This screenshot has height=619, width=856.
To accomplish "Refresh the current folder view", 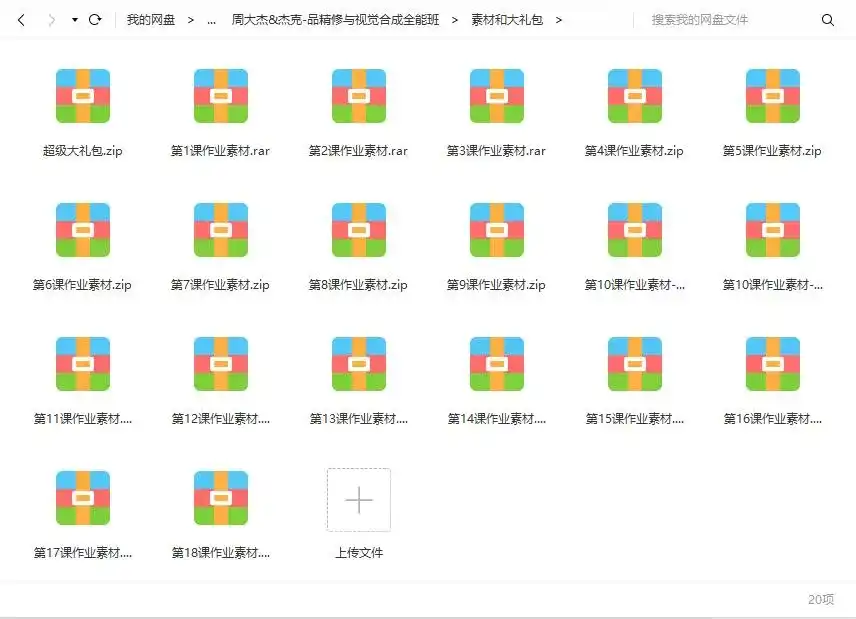I will click(95, 18).
